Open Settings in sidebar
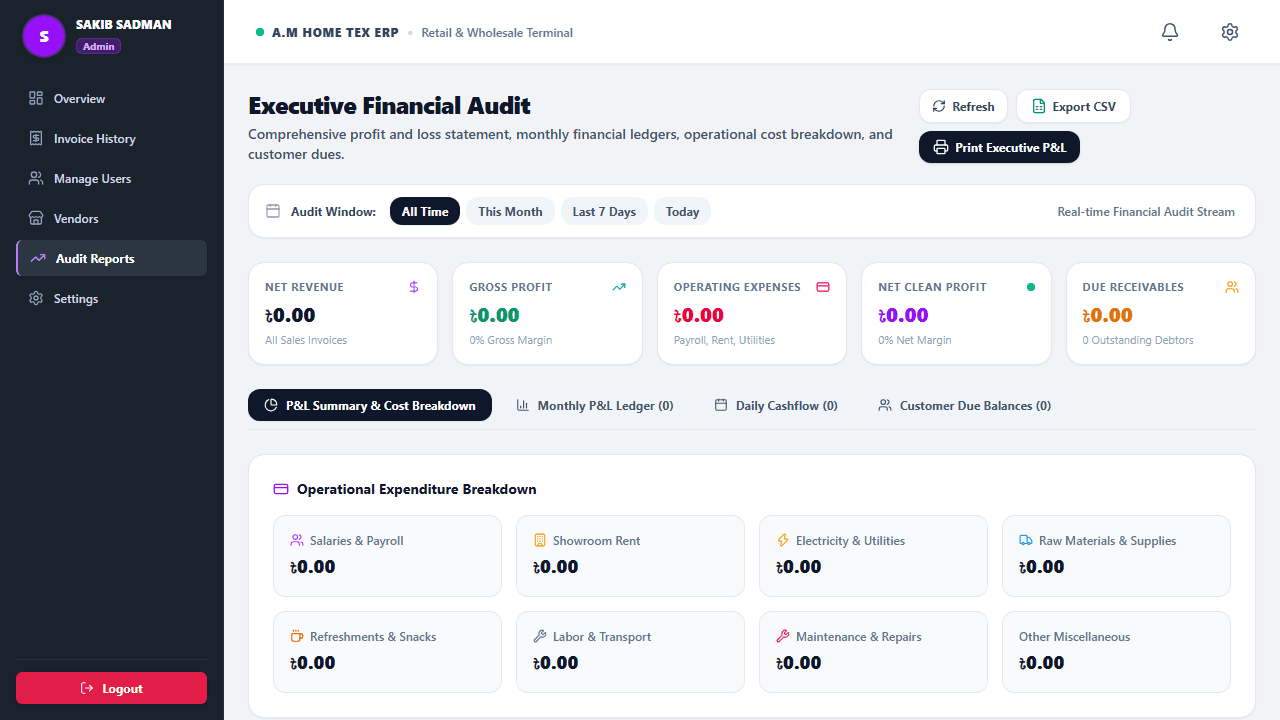This screenshot has height=720, width=1280. (x=112, y=298)
